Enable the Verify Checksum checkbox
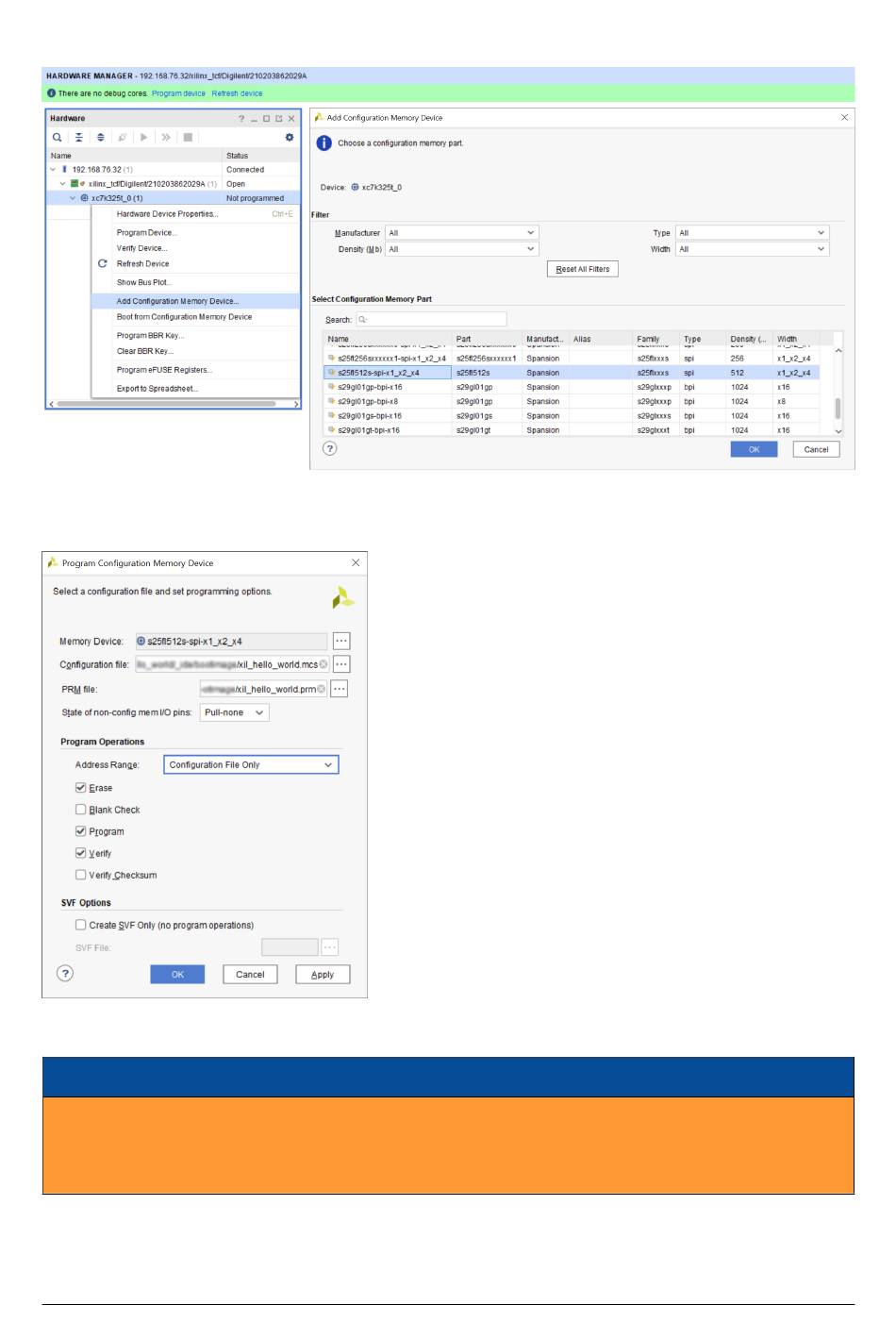896x1339 pixels. pyautogui.click(x=81, y=875)
